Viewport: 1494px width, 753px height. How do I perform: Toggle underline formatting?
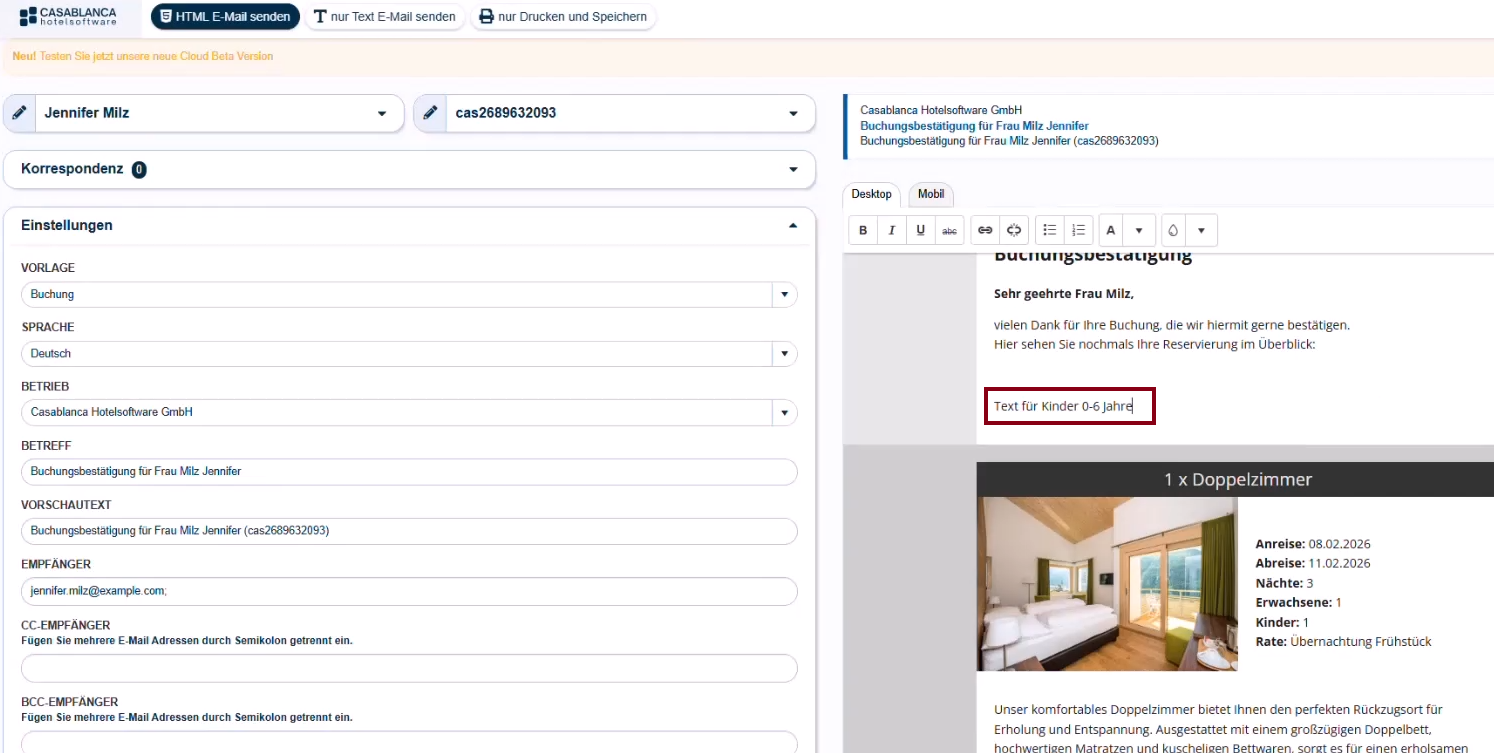(920, 230)
